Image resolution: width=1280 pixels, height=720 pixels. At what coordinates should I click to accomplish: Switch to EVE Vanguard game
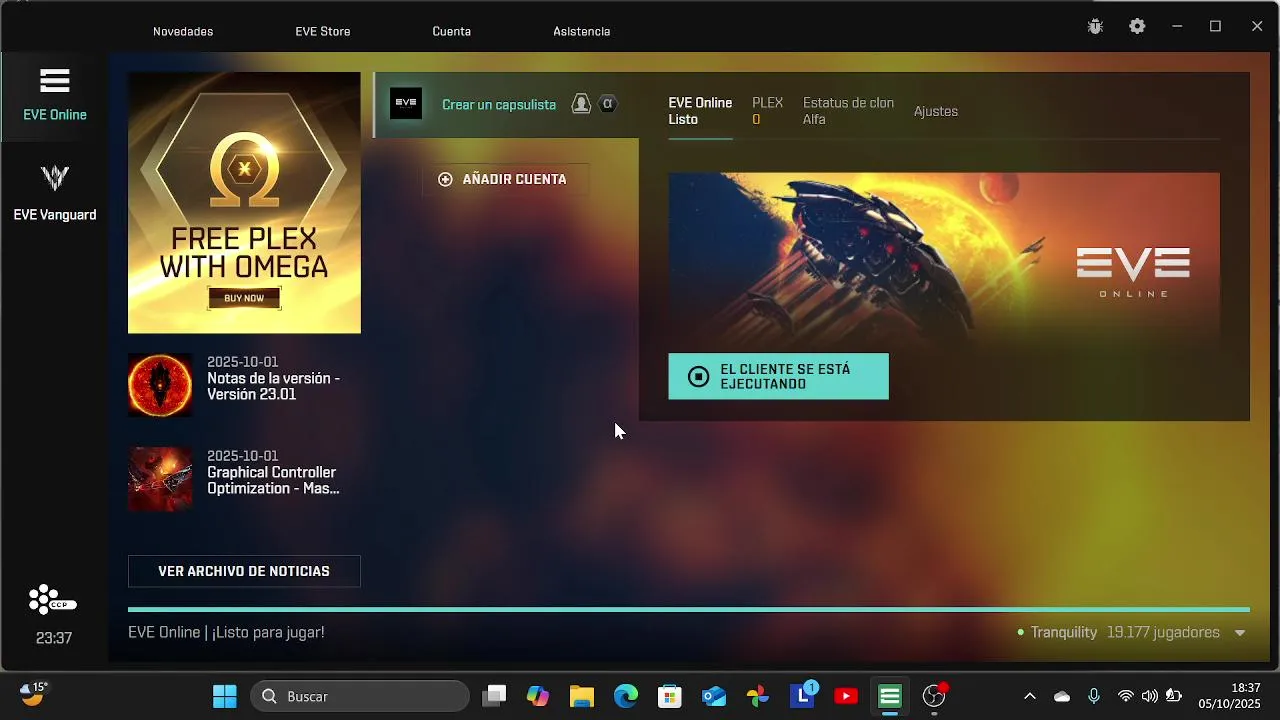pos(55,193)
